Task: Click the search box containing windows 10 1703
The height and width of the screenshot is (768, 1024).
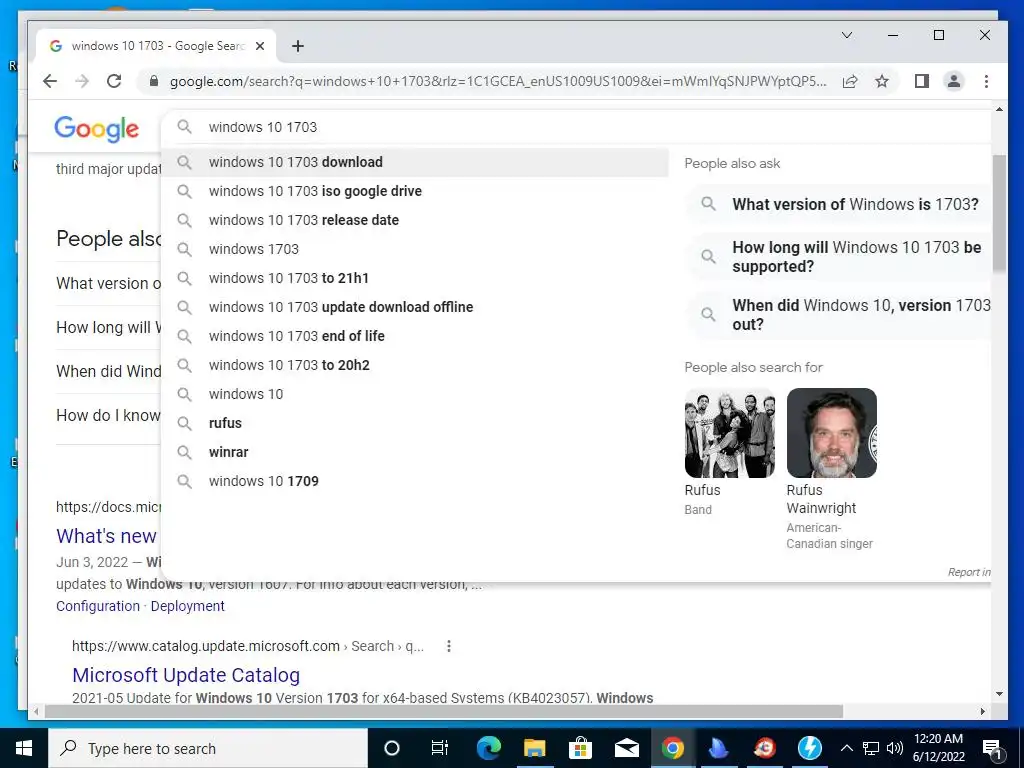Action: [575, 127]
